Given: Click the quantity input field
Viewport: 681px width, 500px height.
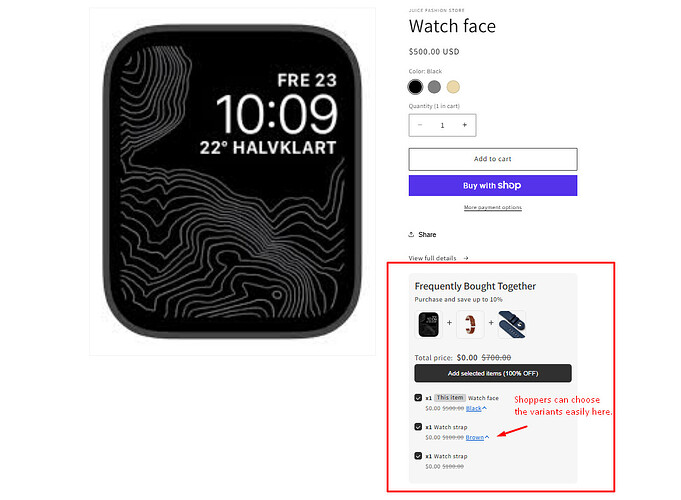Looking at the screenshot, I should tap(442, 125).
